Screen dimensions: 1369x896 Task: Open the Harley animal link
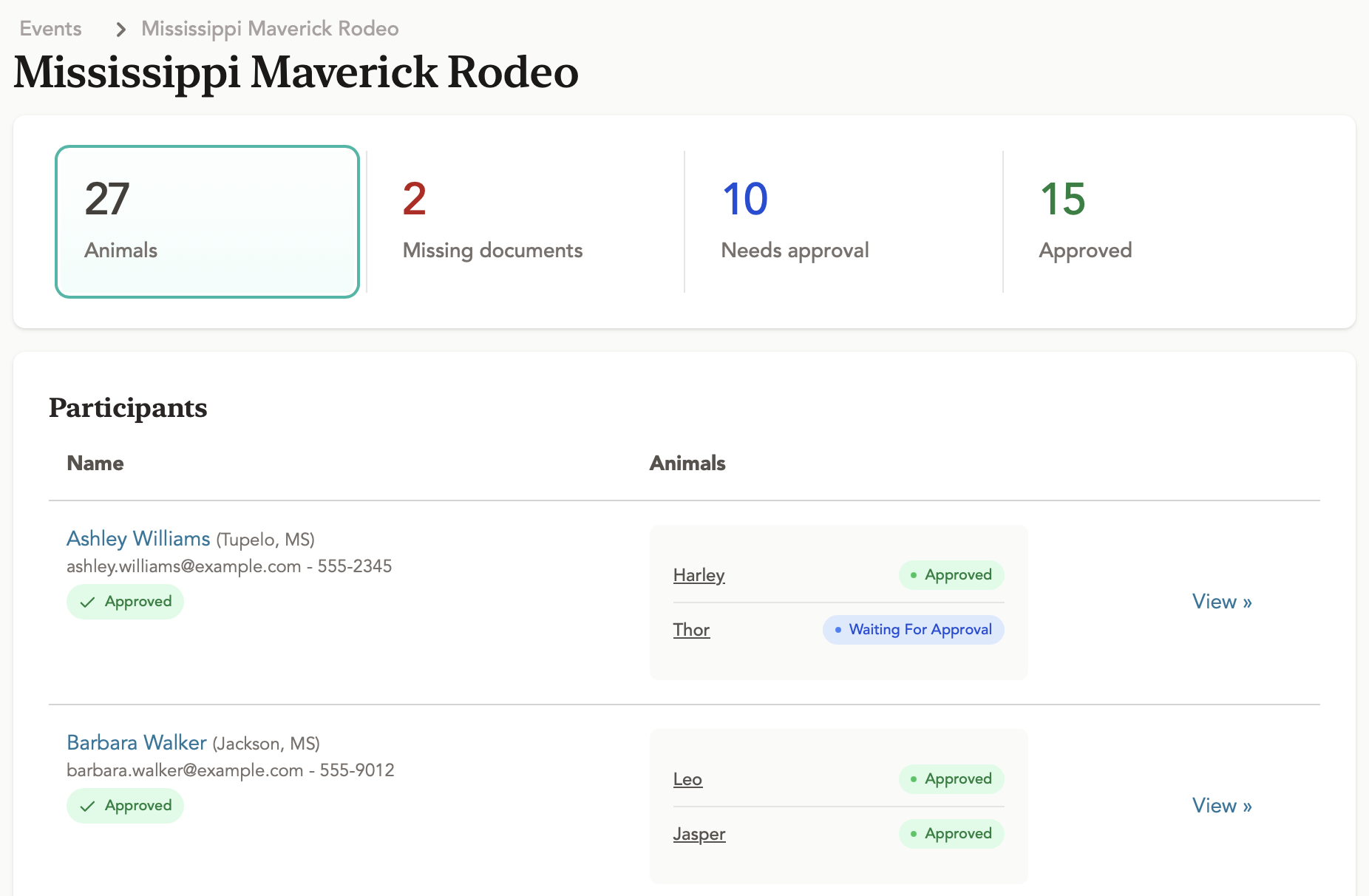click(x=699, y=575)
